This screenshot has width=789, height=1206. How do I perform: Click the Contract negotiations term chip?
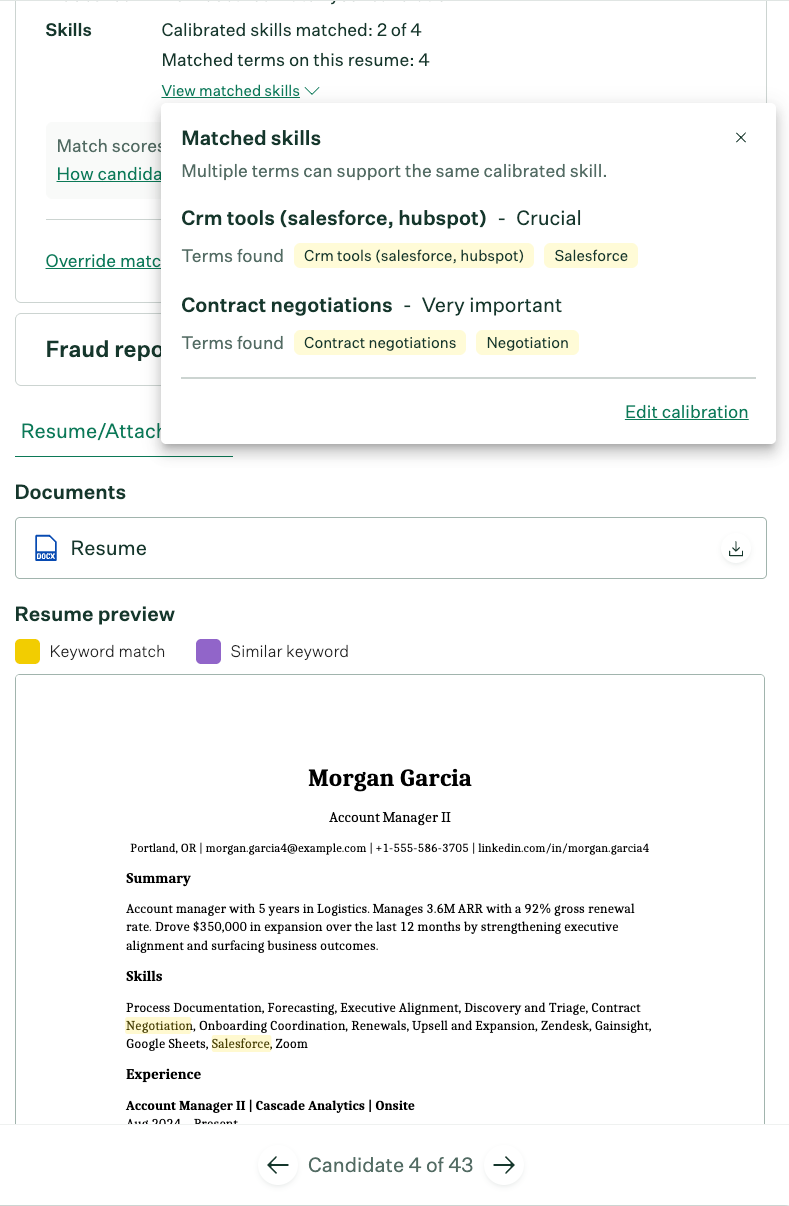[x=380, y=342]
